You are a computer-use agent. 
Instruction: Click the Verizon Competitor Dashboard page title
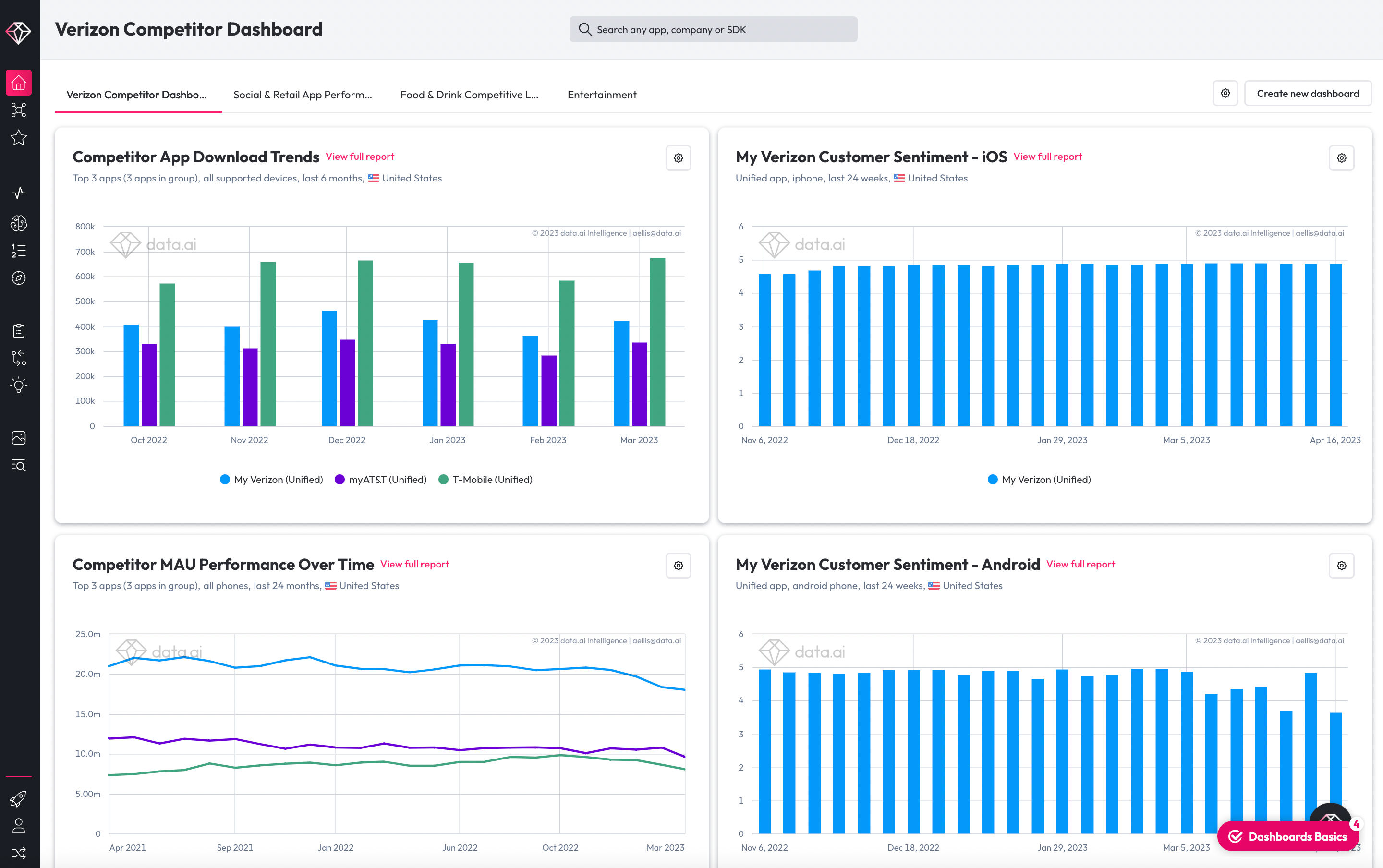189,29
